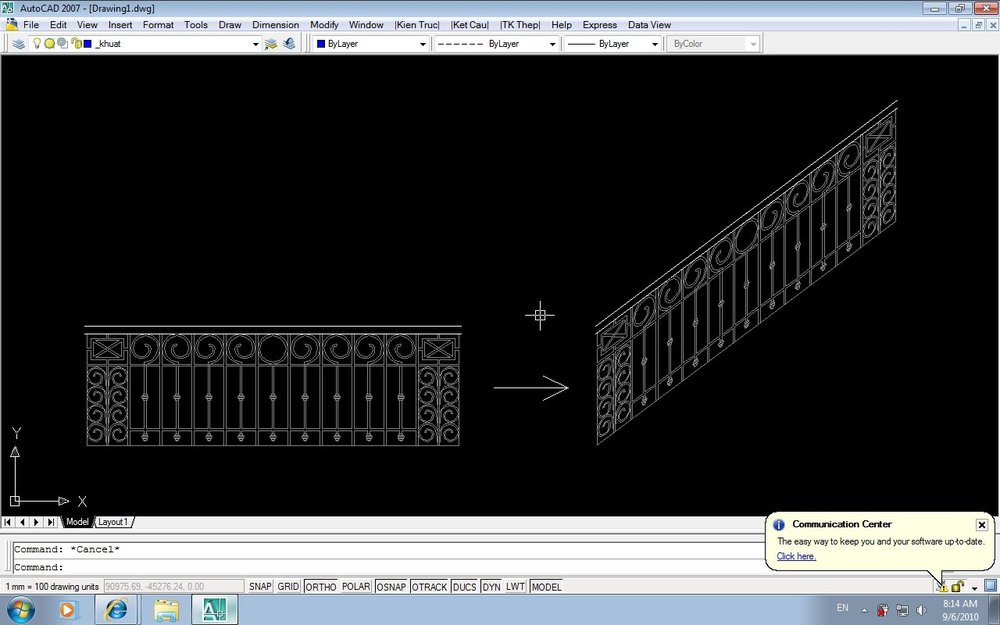Toggle the layer on/off lightbulb icon
Image resolution: width=1000 pixels, height=625 pixels.
(37, 43)
